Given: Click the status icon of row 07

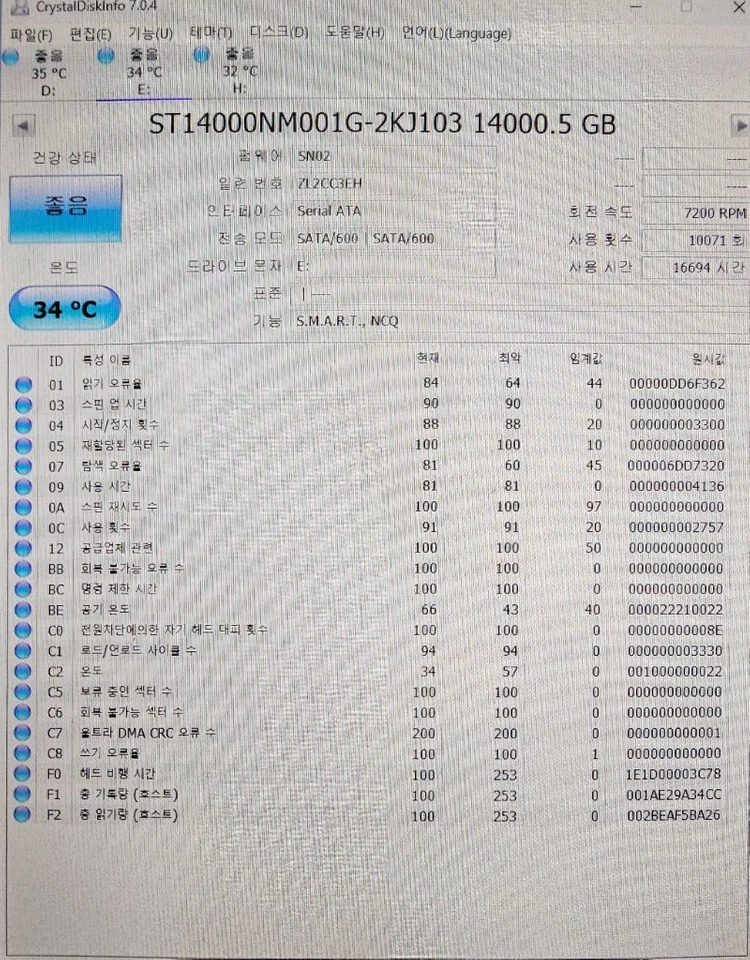Looking at the screenshot, I should coord(23,467).
